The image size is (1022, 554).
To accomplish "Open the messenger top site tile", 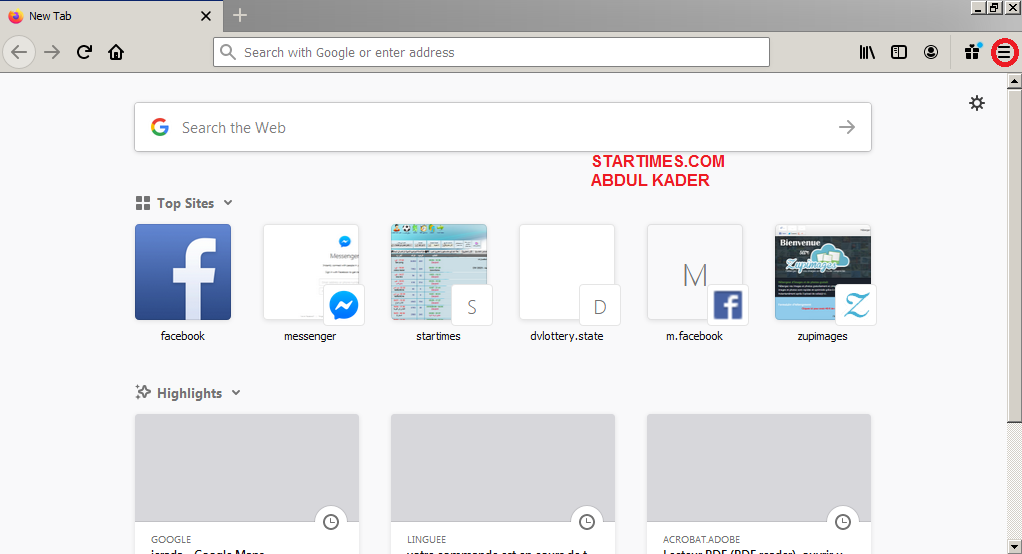I will [311, 272].
